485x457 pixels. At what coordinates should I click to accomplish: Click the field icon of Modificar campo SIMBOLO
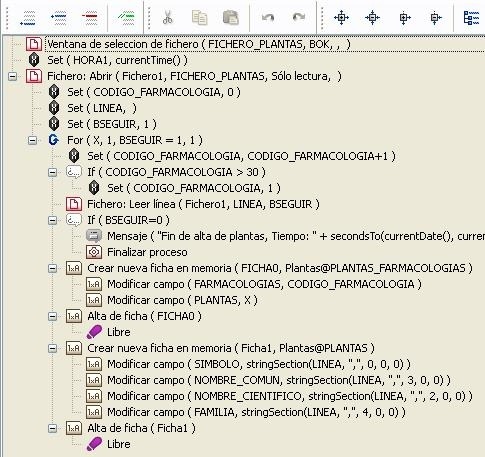click(94, 364)
